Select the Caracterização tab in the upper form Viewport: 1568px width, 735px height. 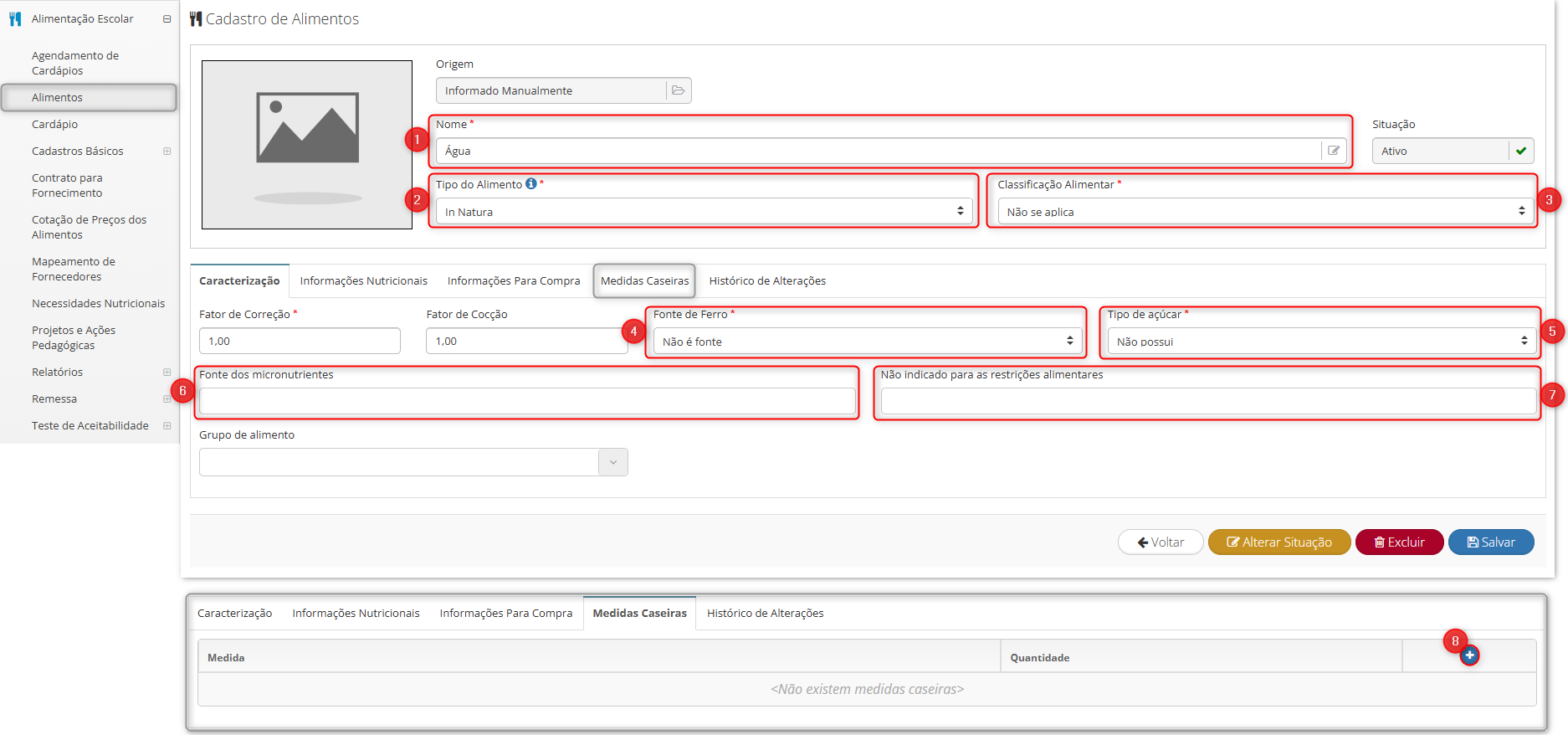(239, 281)
